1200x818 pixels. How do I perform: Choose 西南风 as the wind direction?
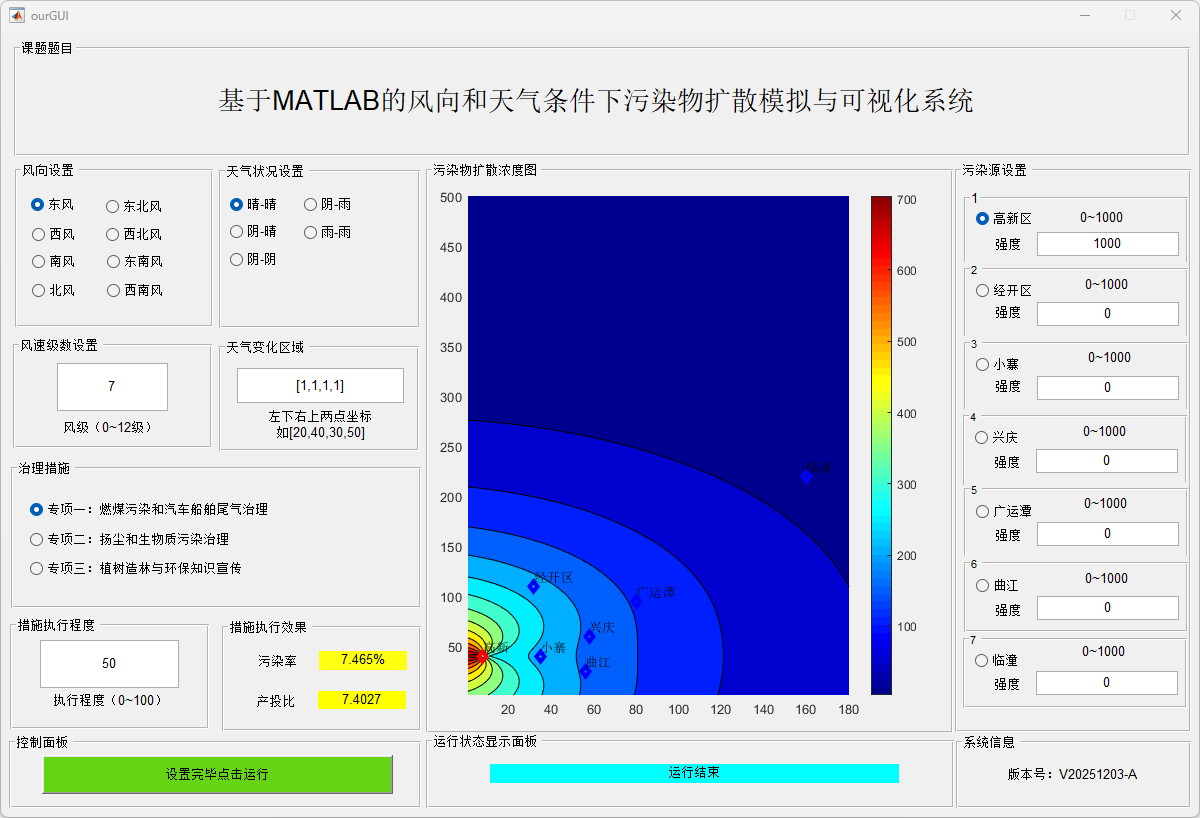click(113, 290)
